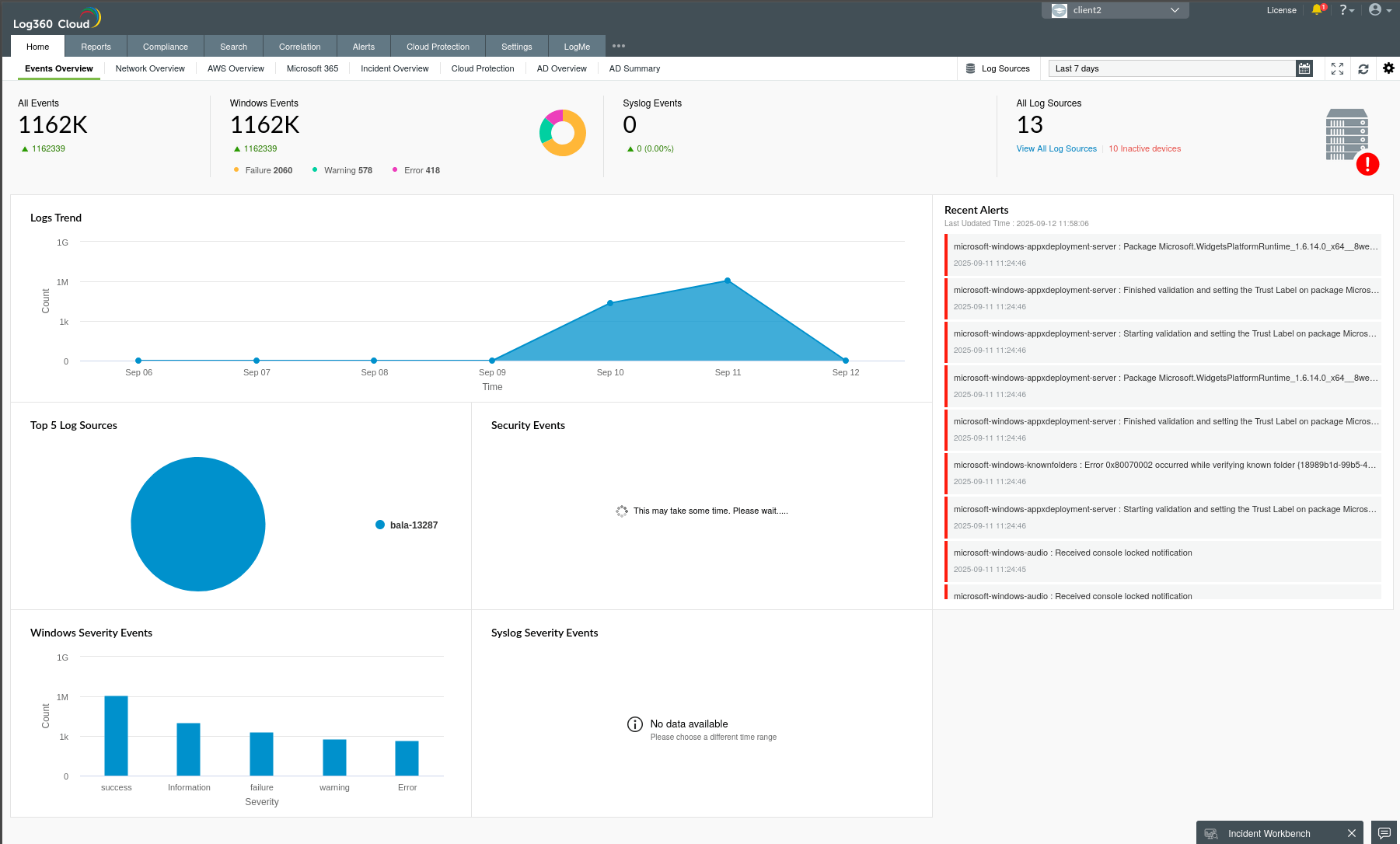Expand the dashboard to full screen

click(1337, 68)
